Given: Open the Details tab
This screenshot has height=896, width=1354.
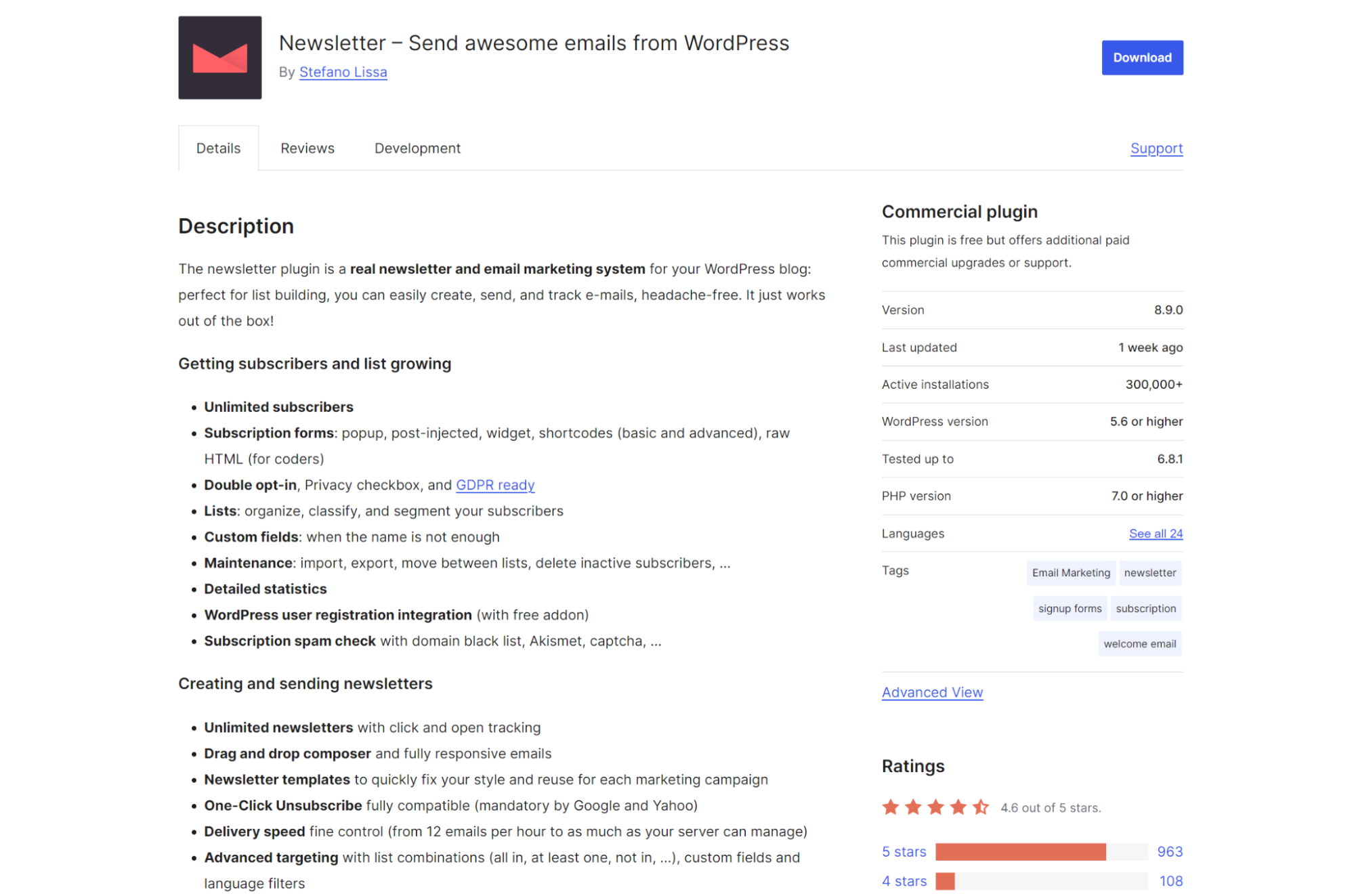Looking at the screenshot, I should tap(218, 148).
